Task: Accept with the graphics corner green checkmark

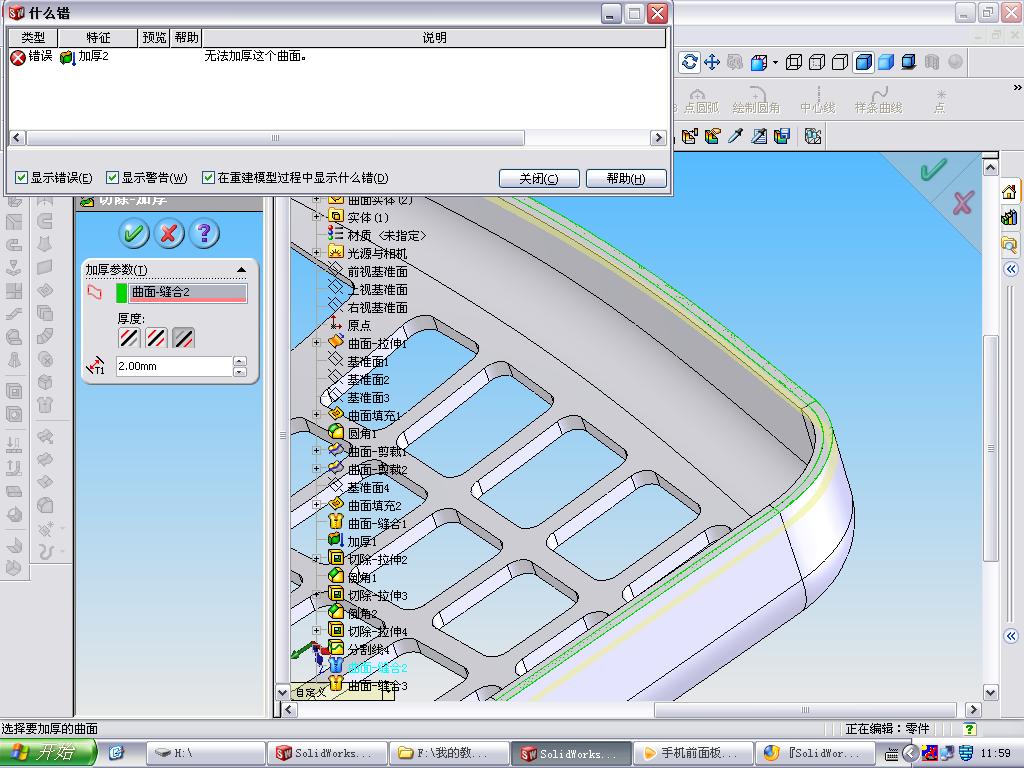Action: (933, 170)
